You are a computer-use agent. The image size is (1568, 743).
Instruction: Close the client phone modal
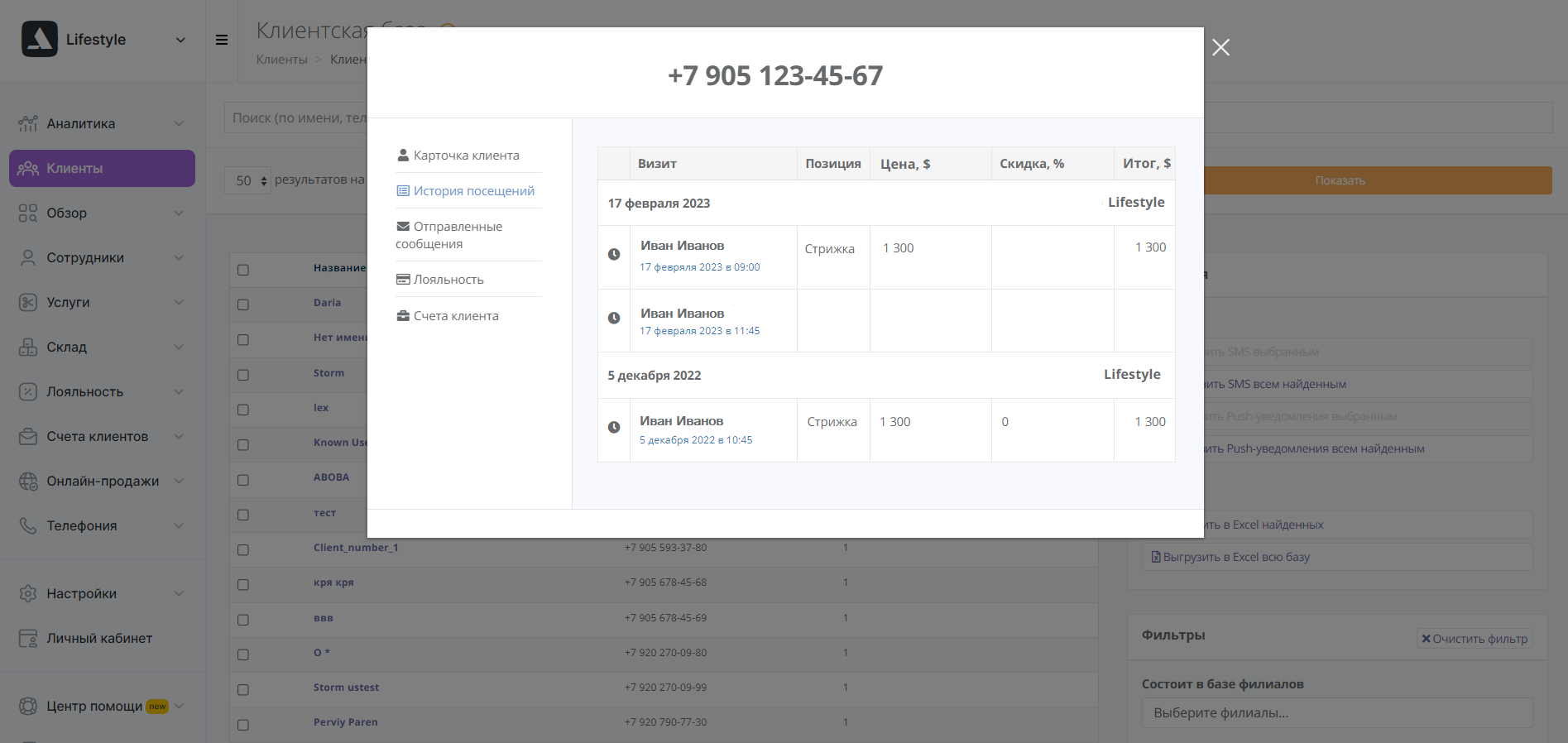point(1220,48)
